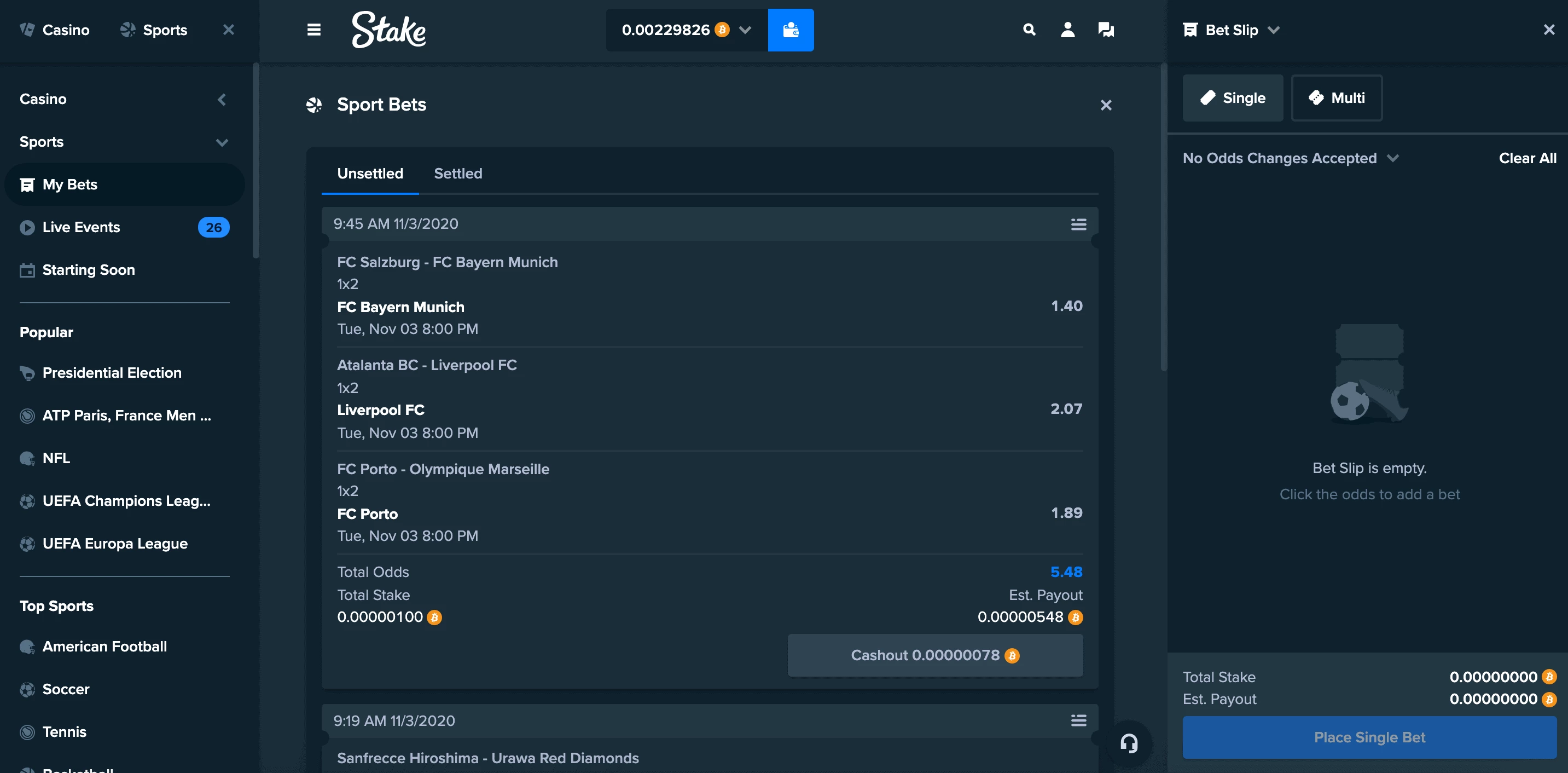This screenshot has width=1568, height=773.
Task: Click the Place Single Bet button
Action: click(x=1369, y=737)
